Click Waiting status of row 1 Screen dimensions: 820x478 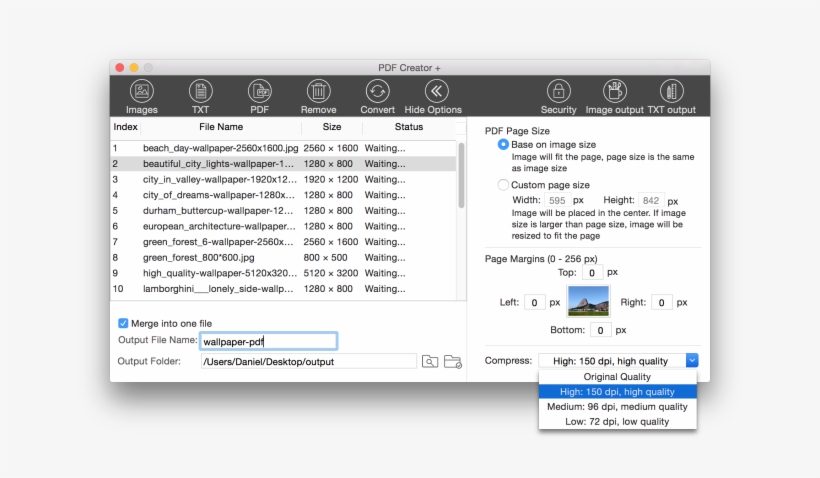tap(385, 148)
